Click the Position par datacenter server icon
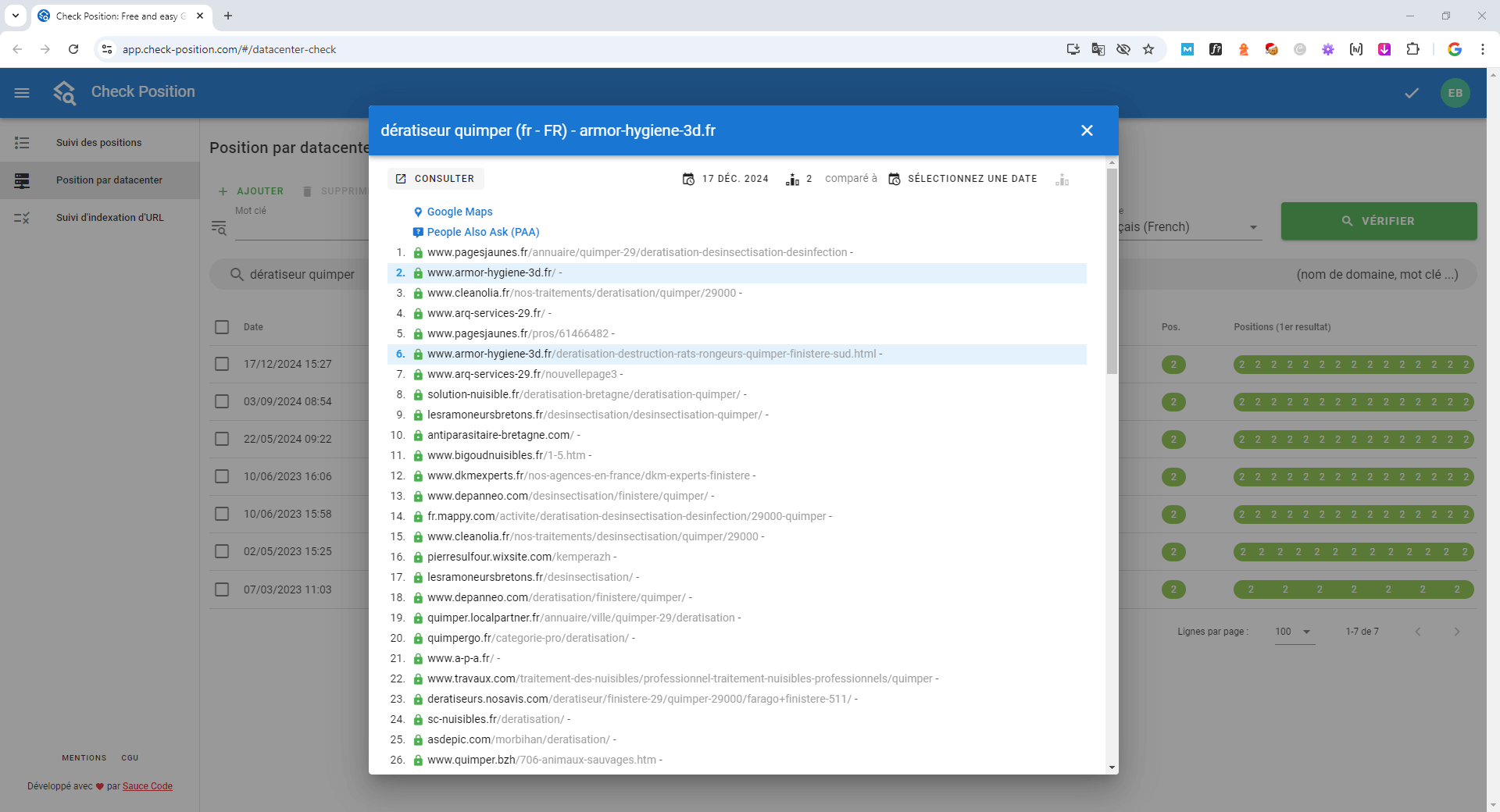 pyautogui.click(x=22, y=180)
